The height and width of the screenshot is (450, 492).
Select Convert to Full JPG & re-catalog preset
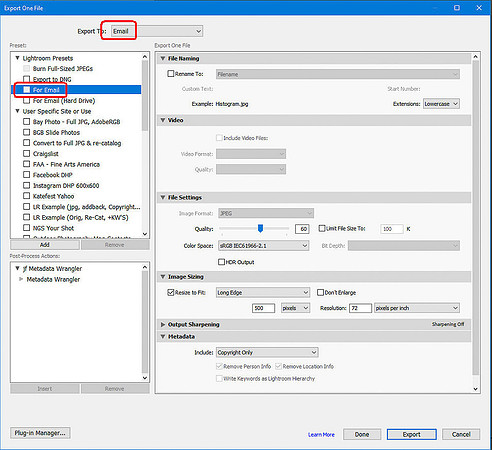click(x=77, y=143)
